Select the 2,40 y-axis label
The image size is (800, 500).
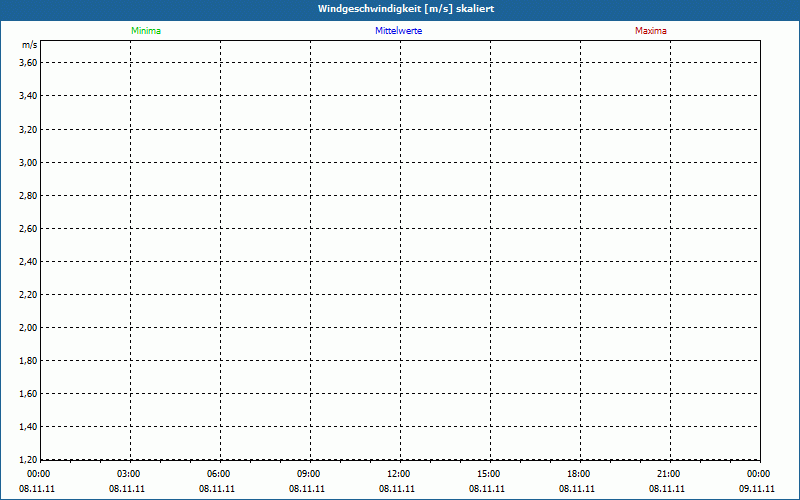point(28,261)
